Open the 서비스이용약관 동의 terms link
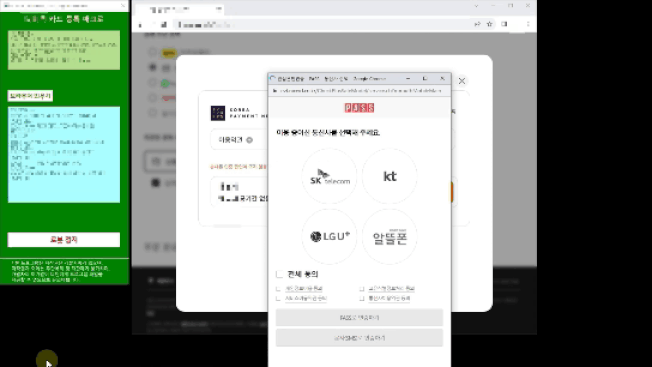Screen dimensions: 652x367 (306, 298)
